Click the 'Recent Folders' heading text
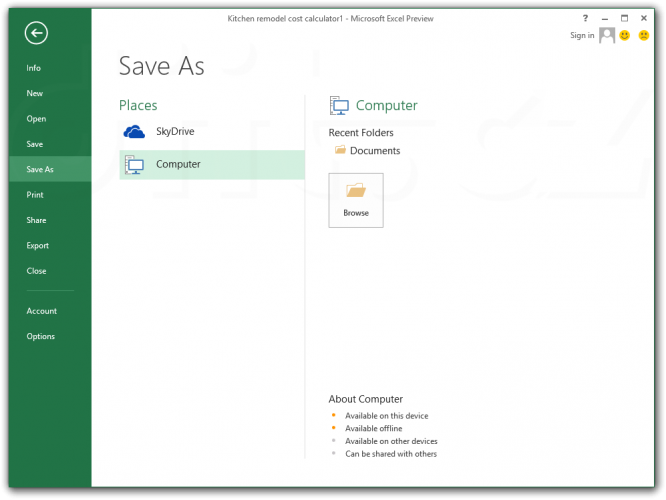 point(361,133)
